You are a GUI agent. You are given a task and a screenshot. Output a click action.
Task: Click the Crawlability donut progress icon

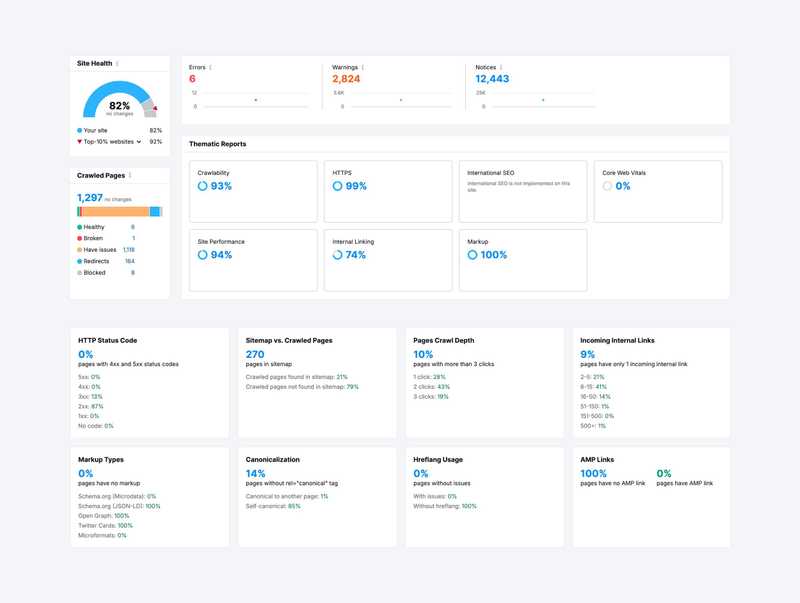pos(203,186)
